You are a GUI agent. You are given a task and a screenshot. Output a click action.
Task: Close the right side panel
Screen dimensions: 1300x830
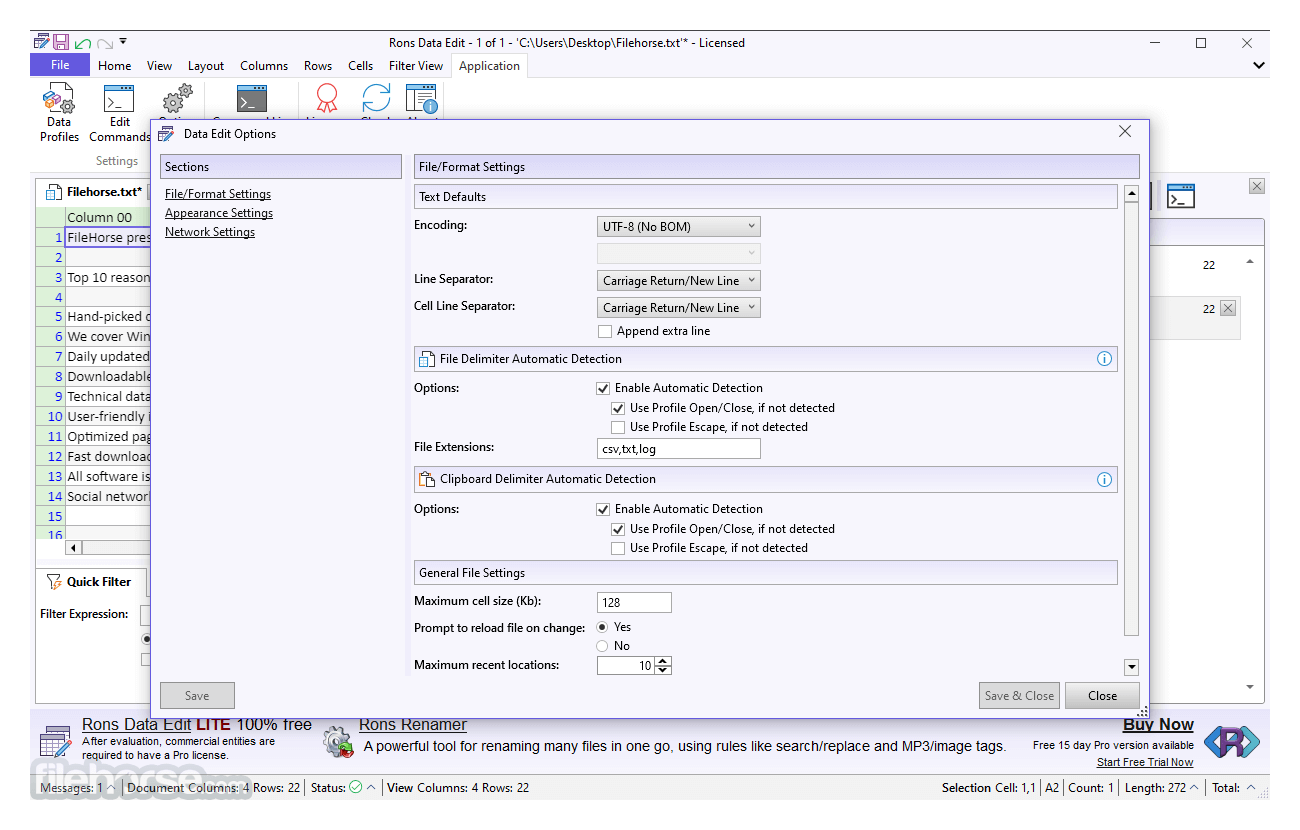pos(1257,186)
